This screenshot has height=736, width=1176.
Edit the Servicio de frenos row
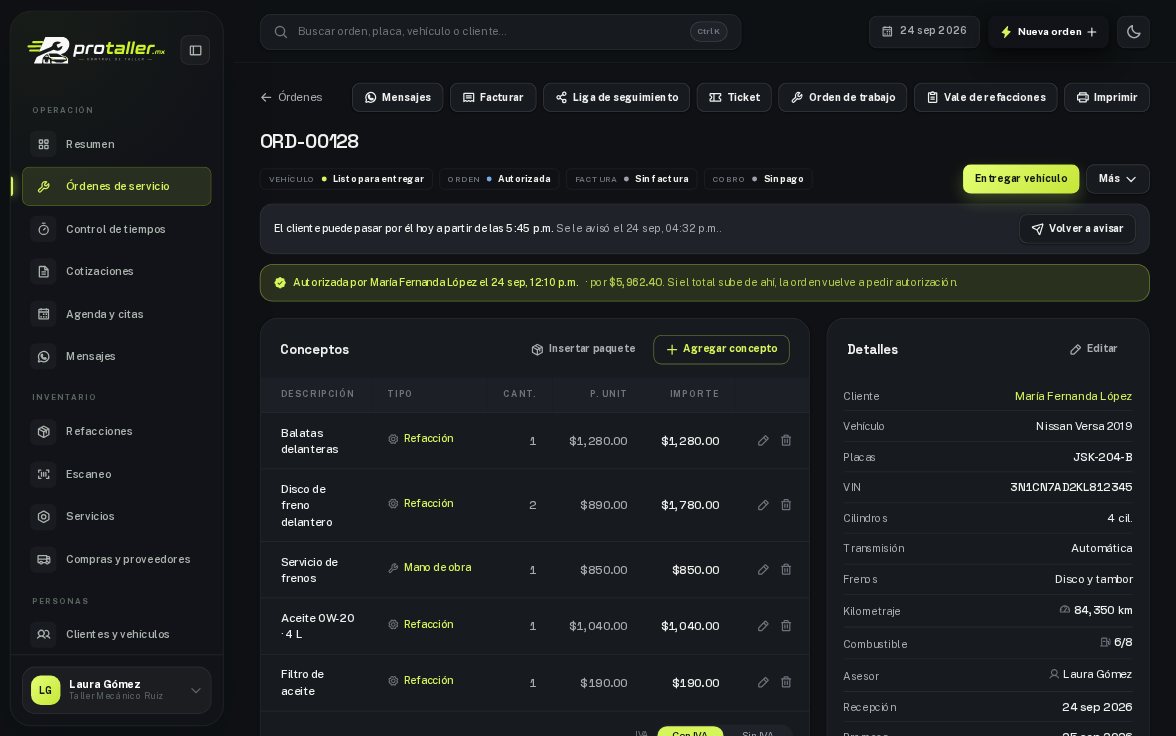(x=763, y=569)
